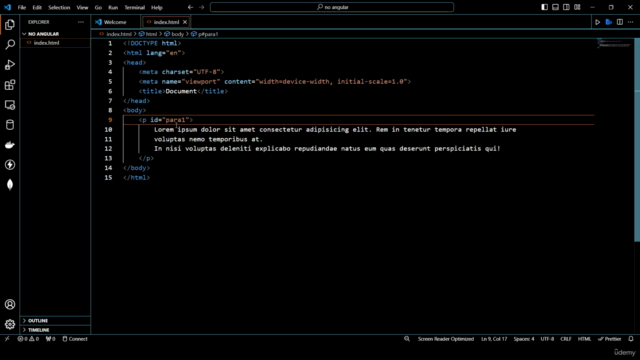Click the command center search box
640x360 pixels.
tap(332, 7)
